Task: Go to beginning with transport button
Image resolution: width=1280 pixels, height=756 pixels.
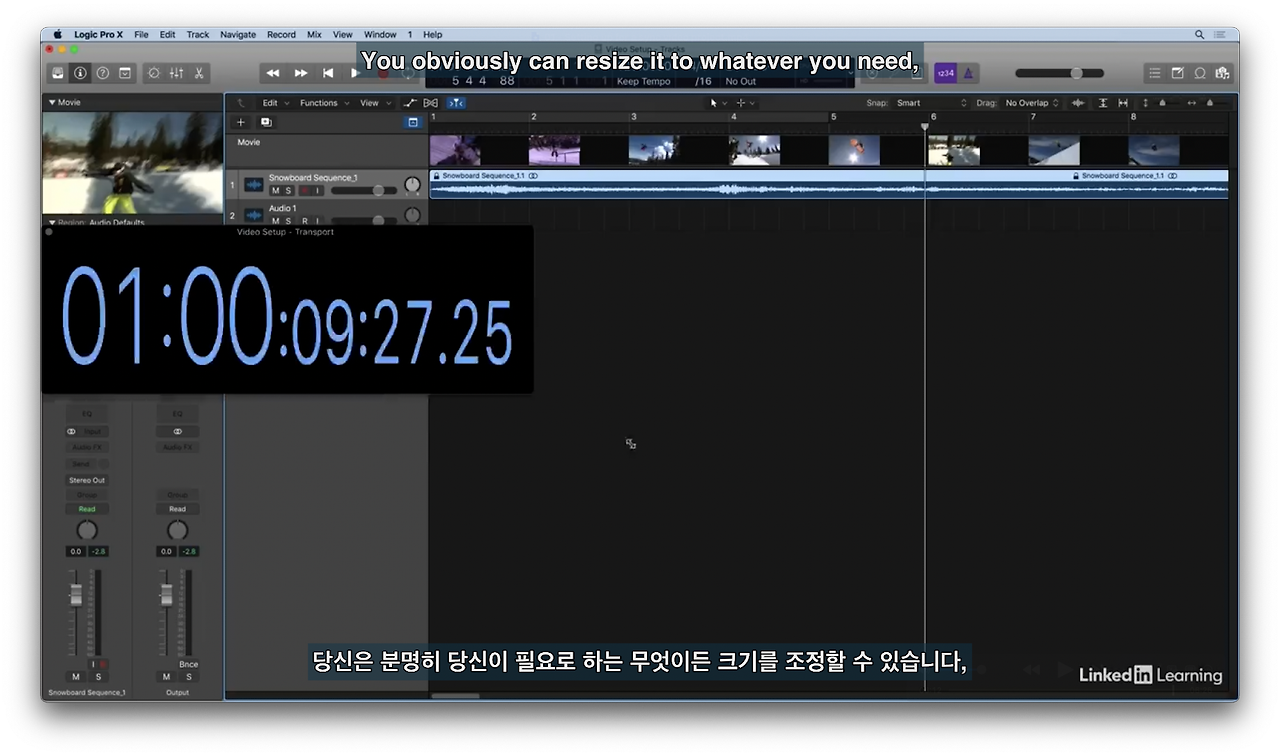Action: tap(328, 73)
